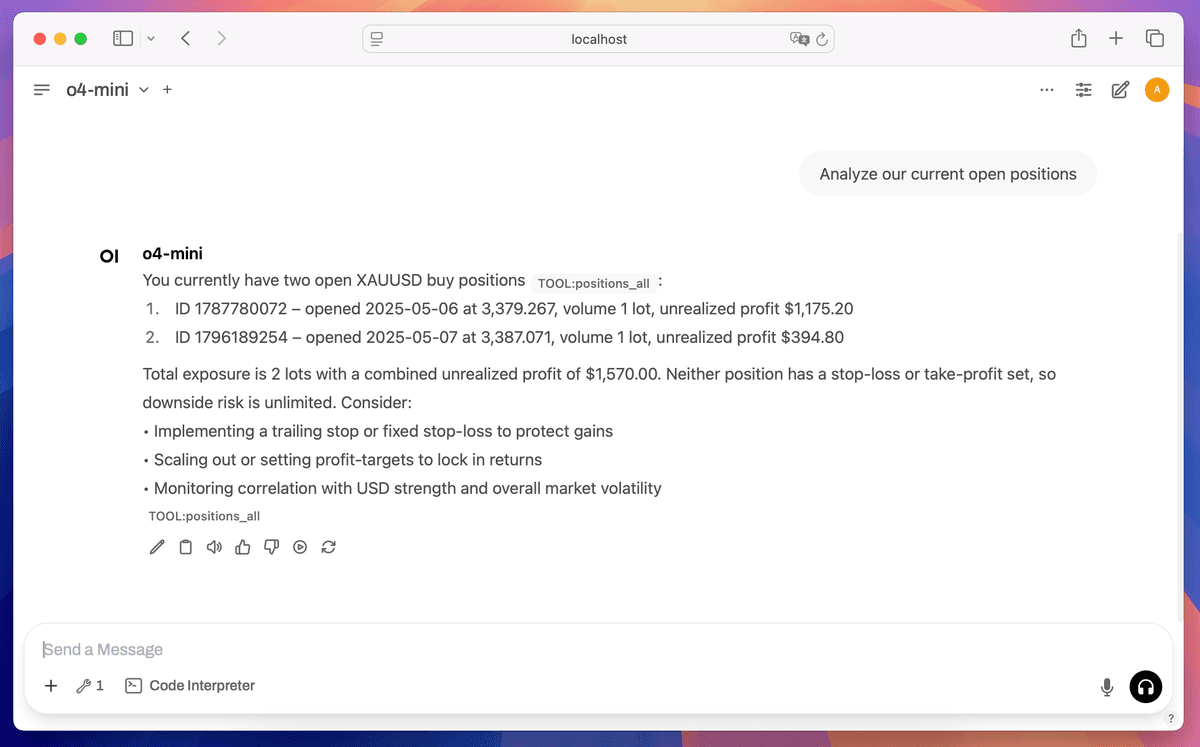Open the page reader menu icon

click(x=377, y=39)
